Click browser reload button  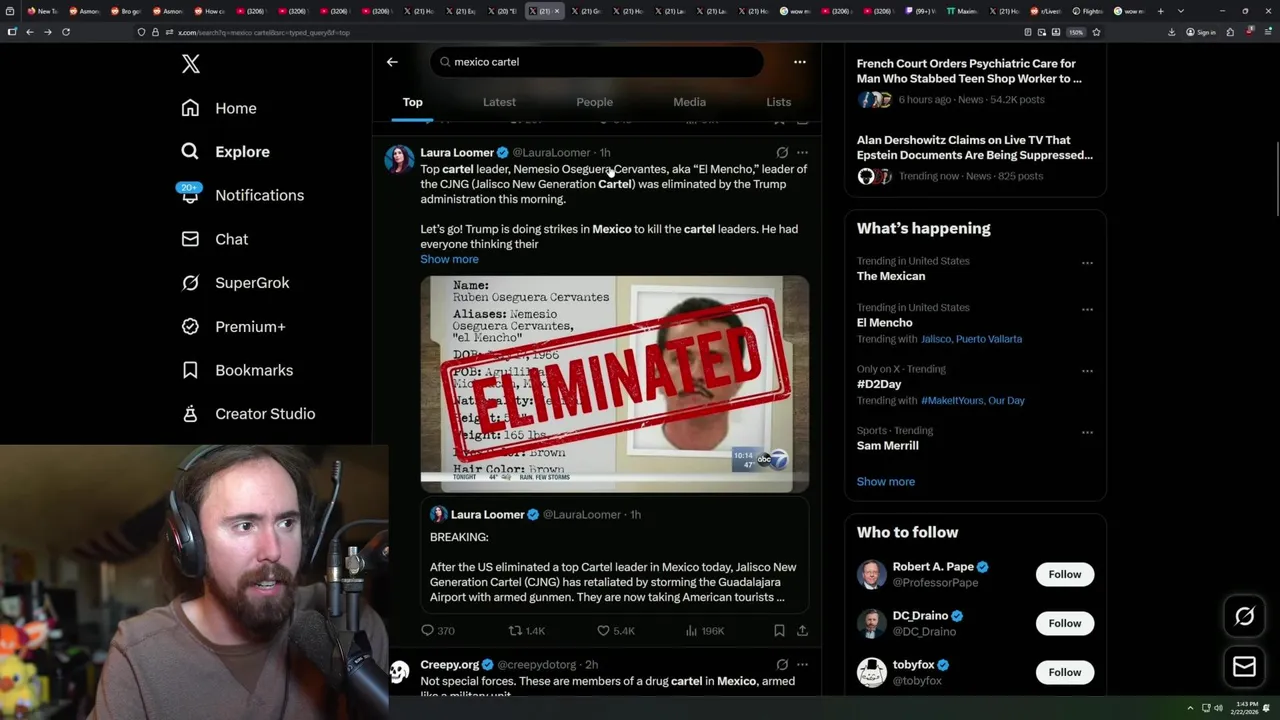(66, 32)
